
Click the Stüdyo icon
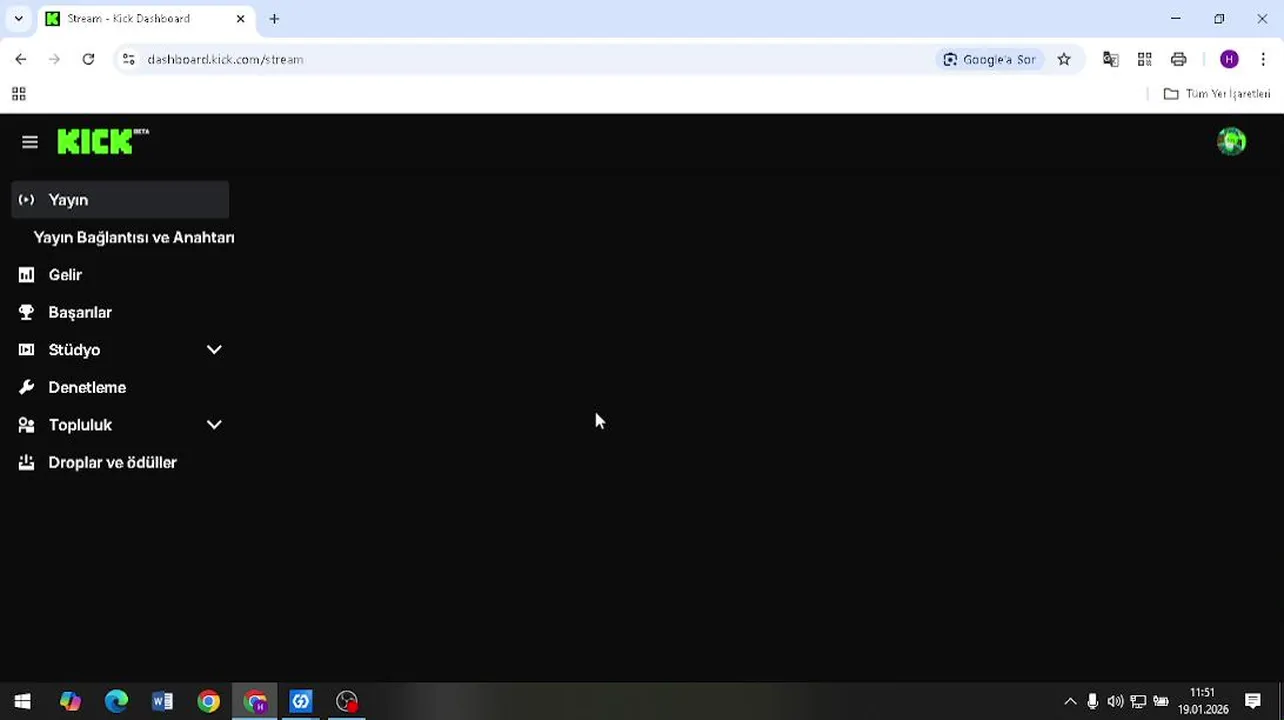pyautogui.click(x=27, y=350)
